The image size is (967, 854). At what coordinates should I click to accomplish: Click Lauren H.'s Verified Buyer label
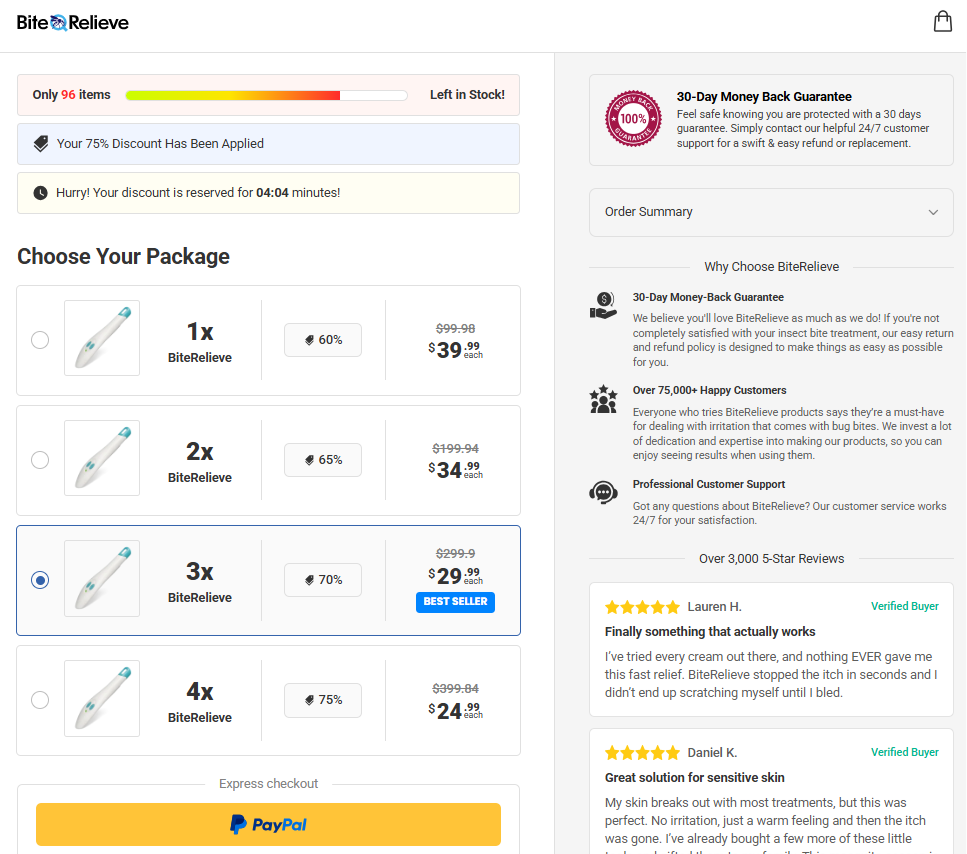[x=904, y=606]
